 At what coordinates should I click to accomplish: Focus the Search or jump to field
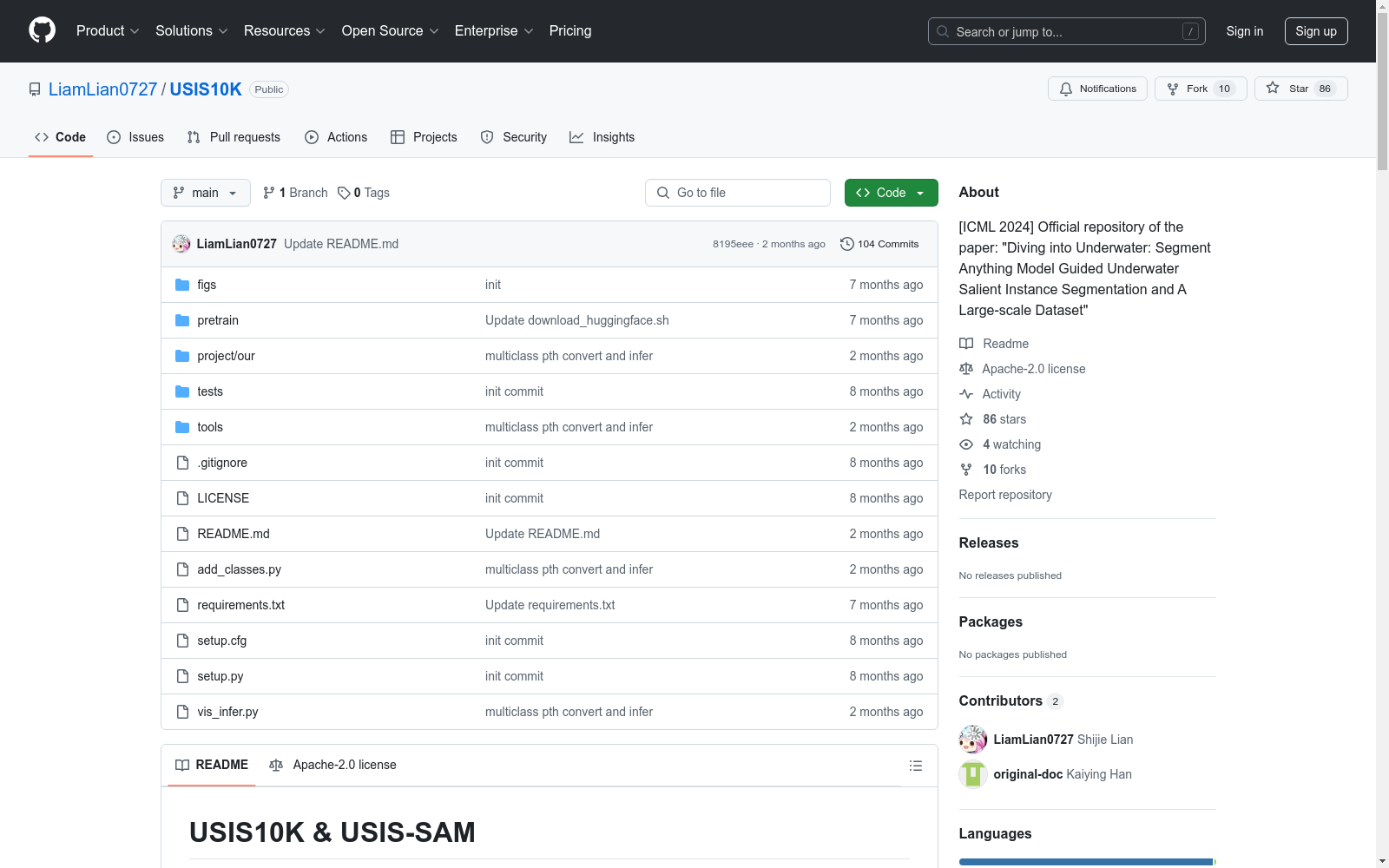[x=1067, y=31]
